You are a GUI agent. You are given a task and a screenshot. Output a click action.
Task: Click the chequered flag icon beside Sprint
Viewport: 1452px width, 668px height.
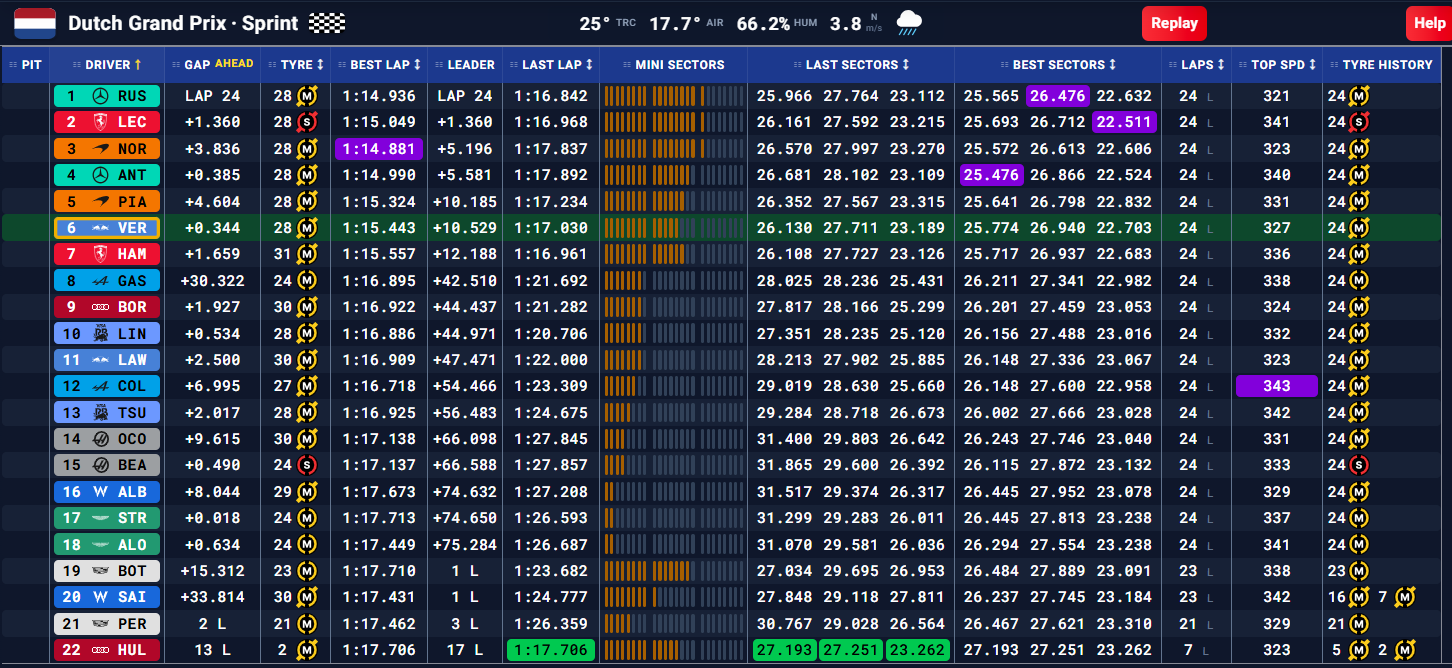[327, 23]
